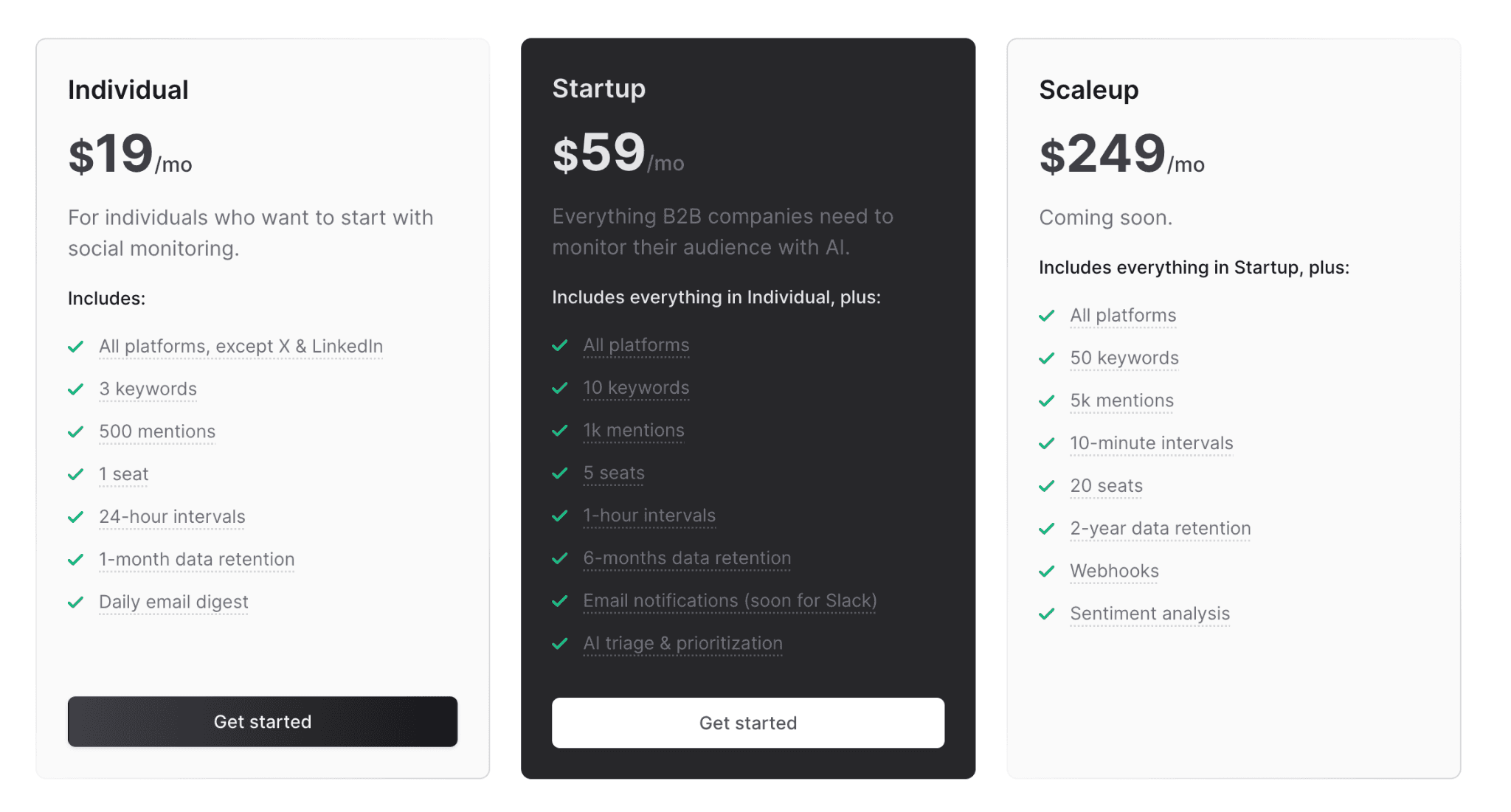
Task: Click the checkmark beside "3 keywords"
Action: click(76, 389)
